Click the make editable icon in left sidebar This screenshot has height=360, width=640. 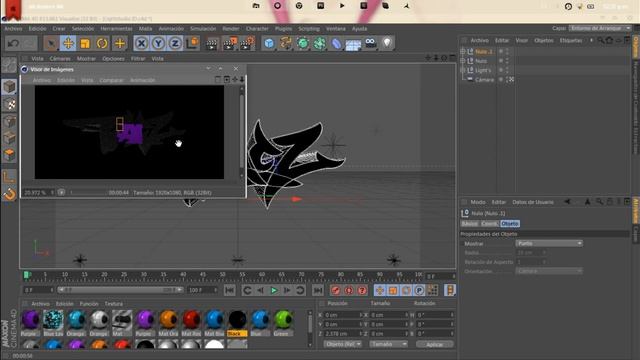(9, 65)
